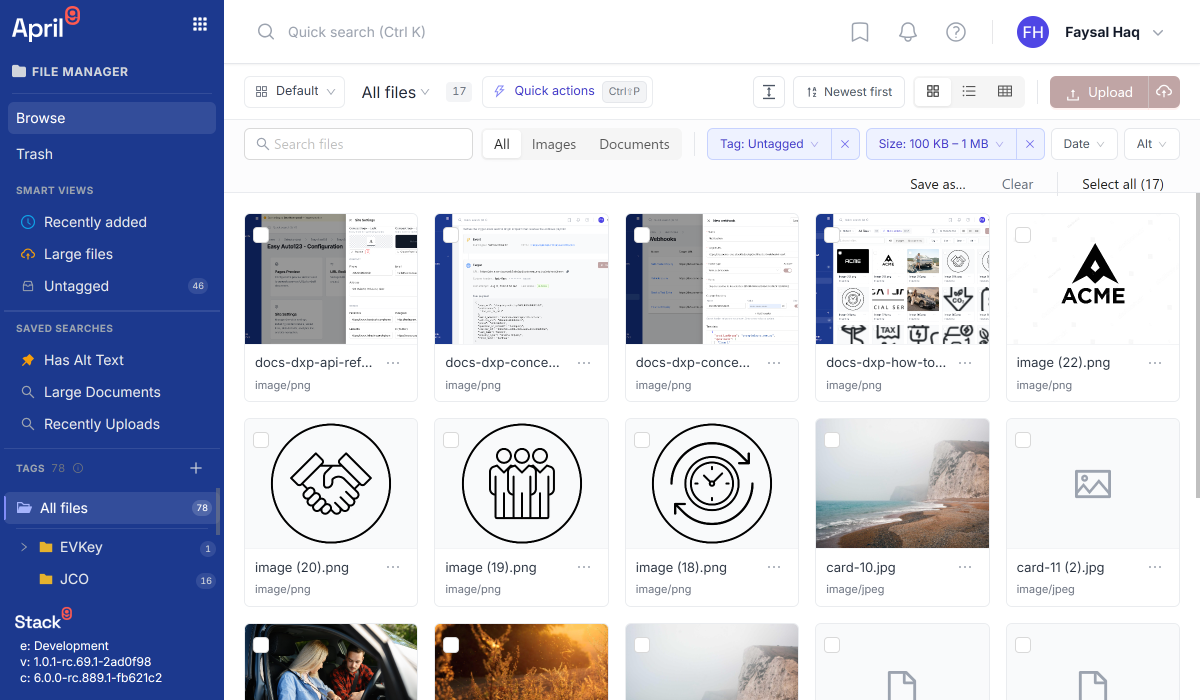Select checkbox on car couple photo card
This screenshot has width=1200, height=700.
261,645
